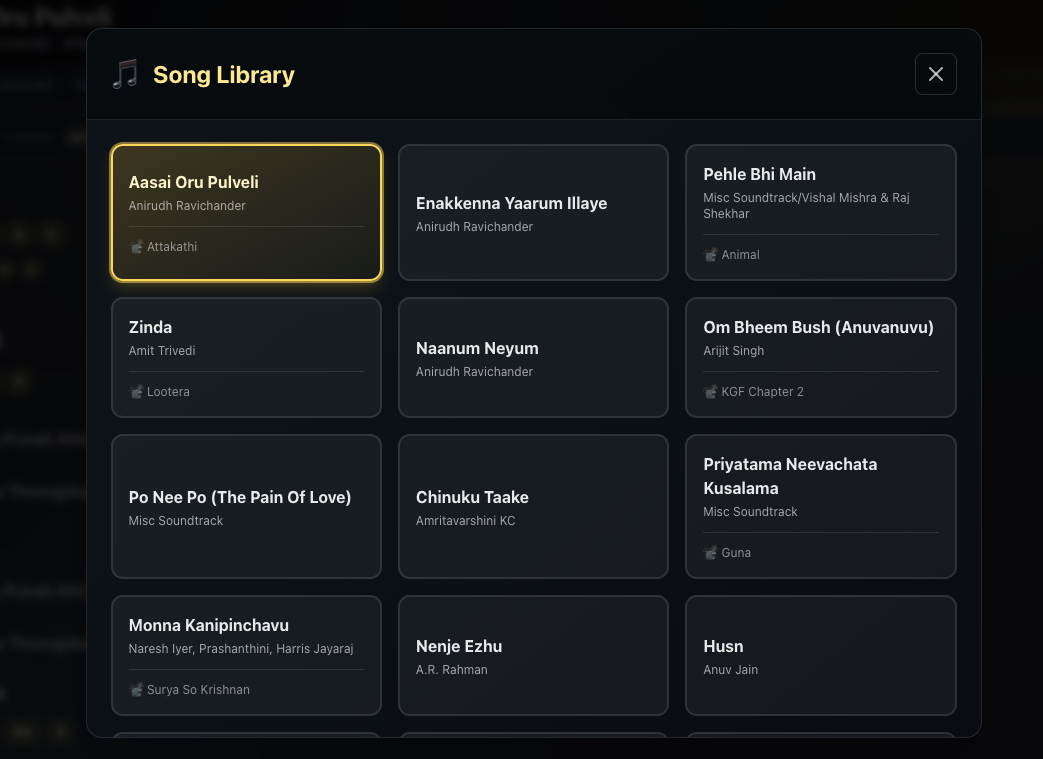Close the Song Library dialog with the X button
The image size is (1043, 759).
935,73
